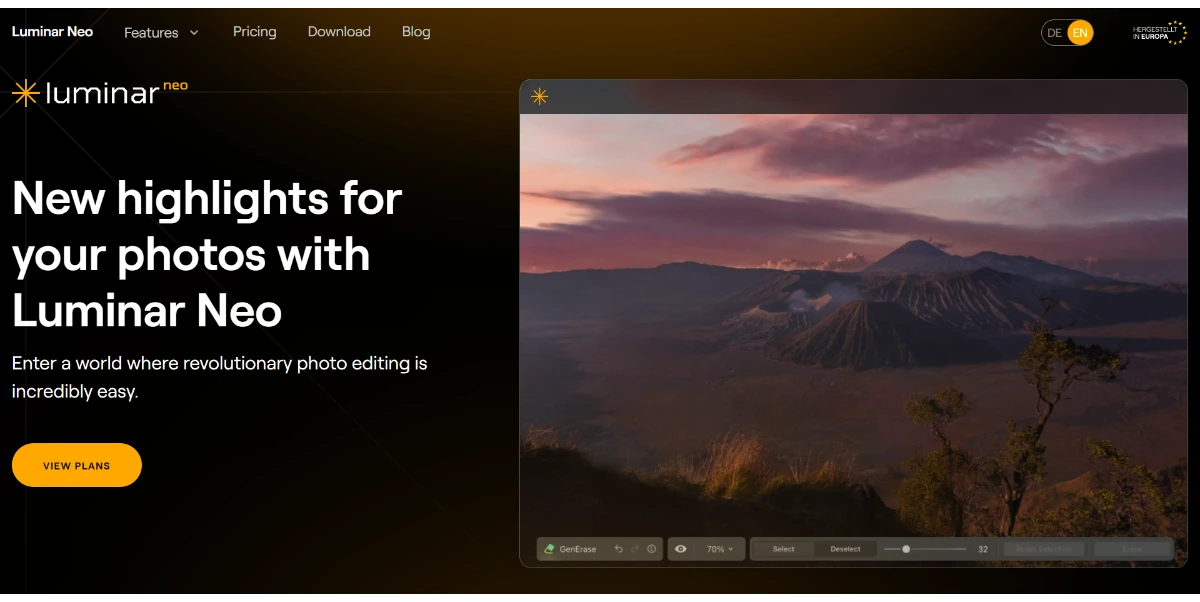Viewport: 1200px width, 602px height.
Task: Open the Blog menu item
Action: 416,32
